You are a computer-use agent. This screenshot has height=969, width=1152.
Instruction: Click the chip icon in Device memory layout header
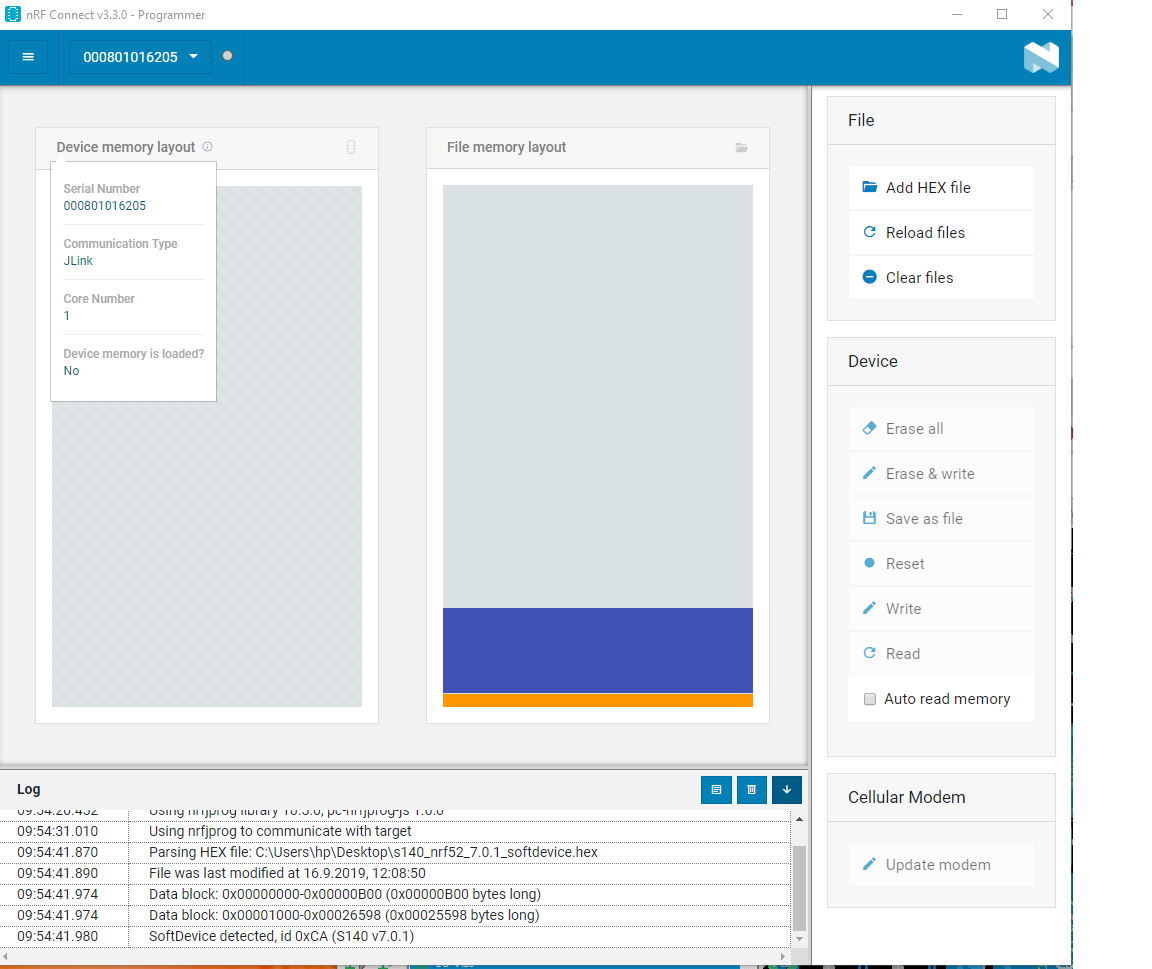click(351, 147)
